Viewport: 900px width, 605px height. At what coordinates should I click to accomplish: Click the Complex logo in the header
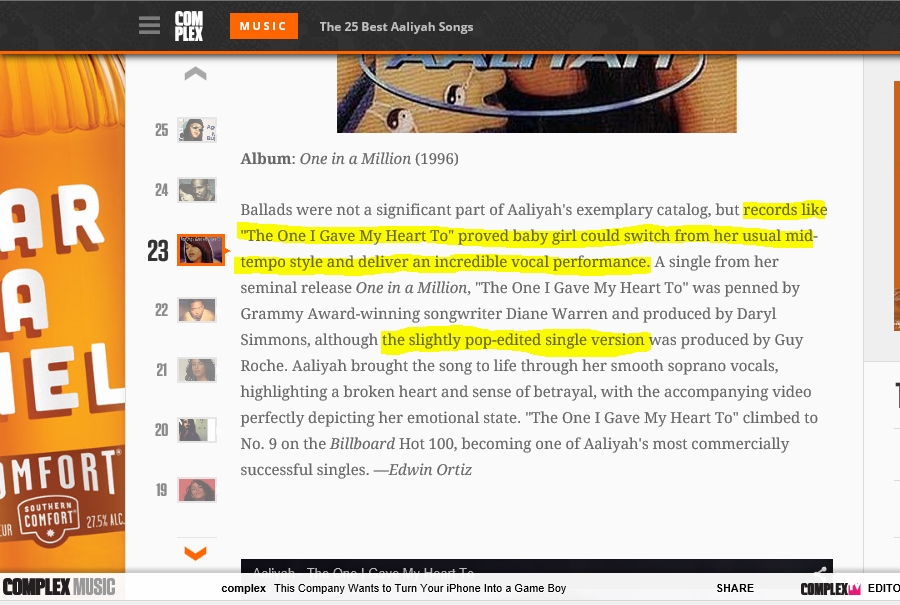click(189, 26)
